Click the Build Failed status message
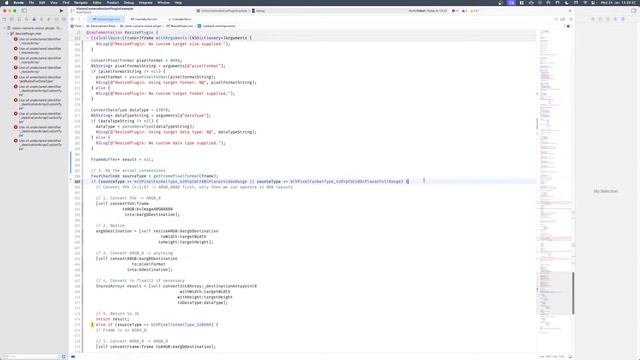 tap(428, 11)
